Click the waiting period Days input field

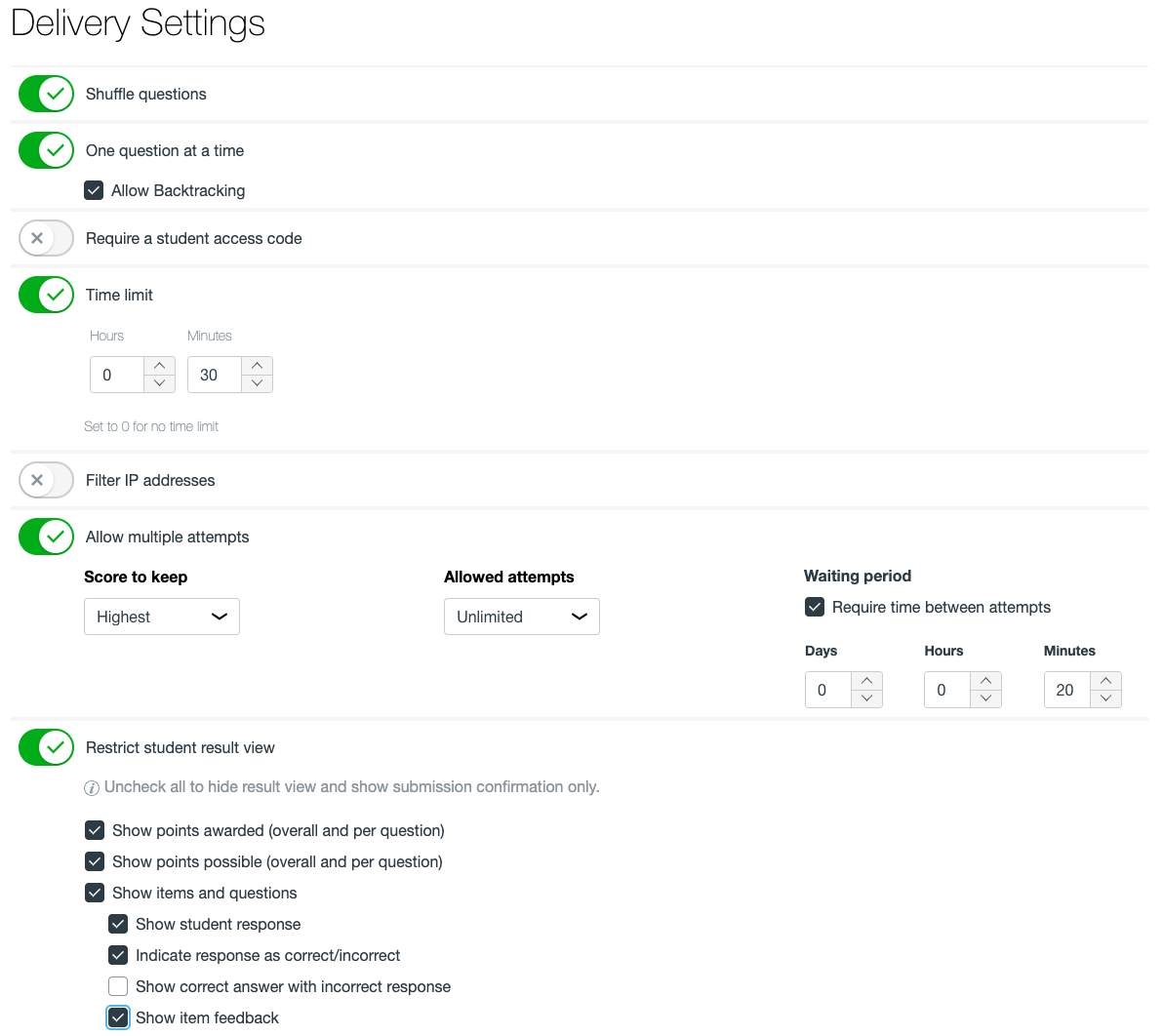pyautogui.click(x=828, y=690)
